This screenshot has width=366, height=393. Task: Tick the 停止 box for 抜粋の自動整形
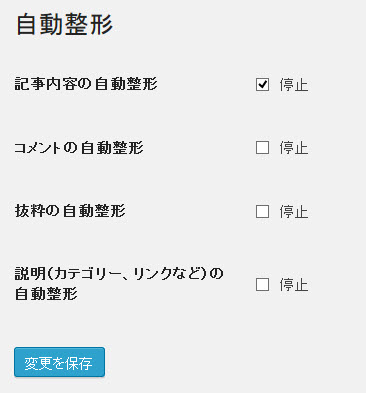tap(262, 211)
